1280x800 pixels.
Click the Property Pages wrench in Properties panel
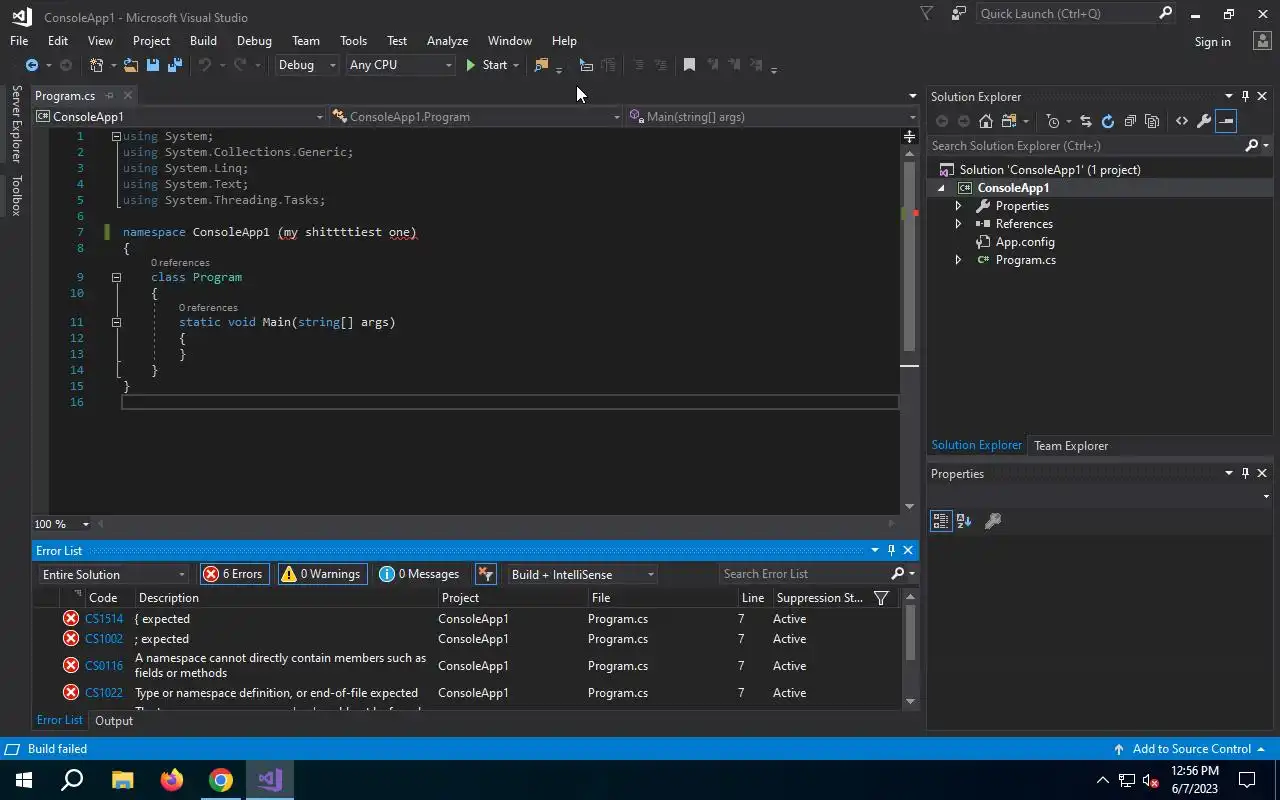[993, 521]
